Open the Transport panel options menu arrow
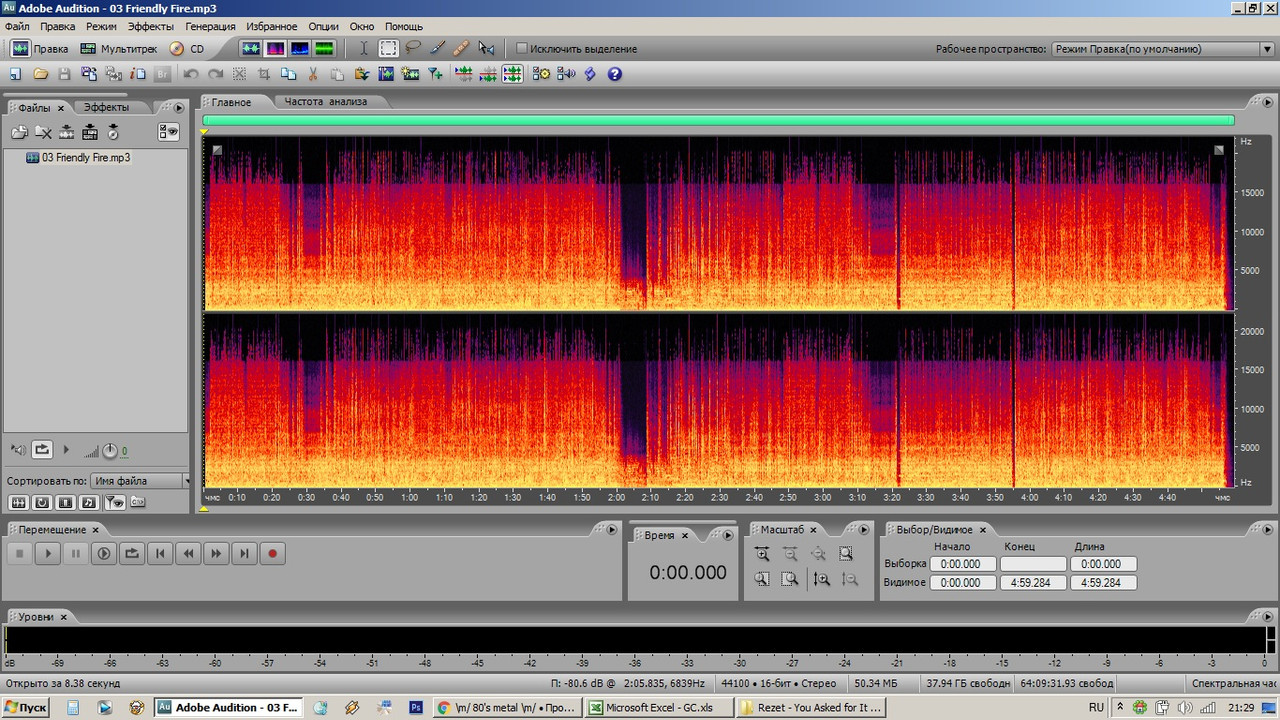This screenshot has width=1280, height=720. click(610, 529)
